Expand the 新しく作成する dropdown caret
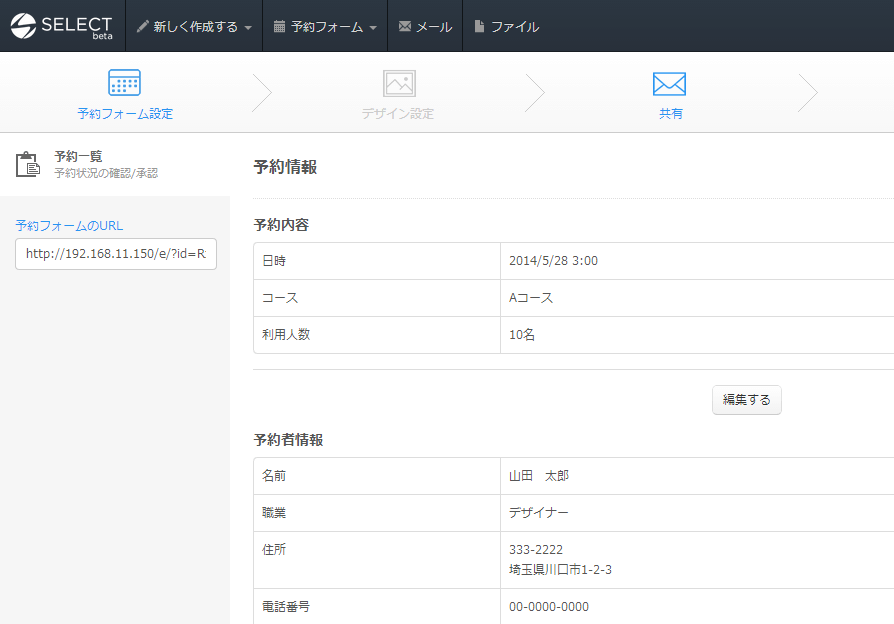This screenshot has height=624, width=894. [248, 28]
